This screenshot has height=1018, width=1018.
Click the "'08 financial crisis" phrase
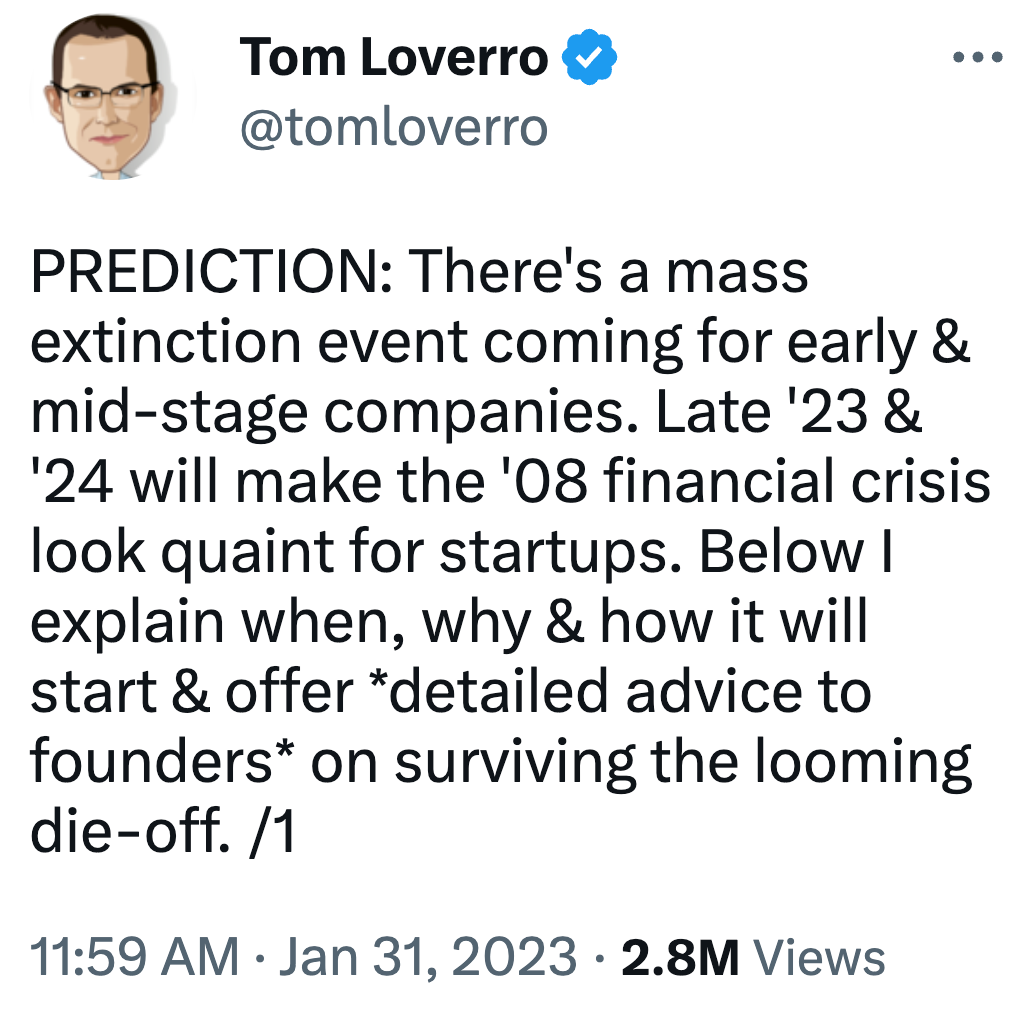(x=743, y=482)
